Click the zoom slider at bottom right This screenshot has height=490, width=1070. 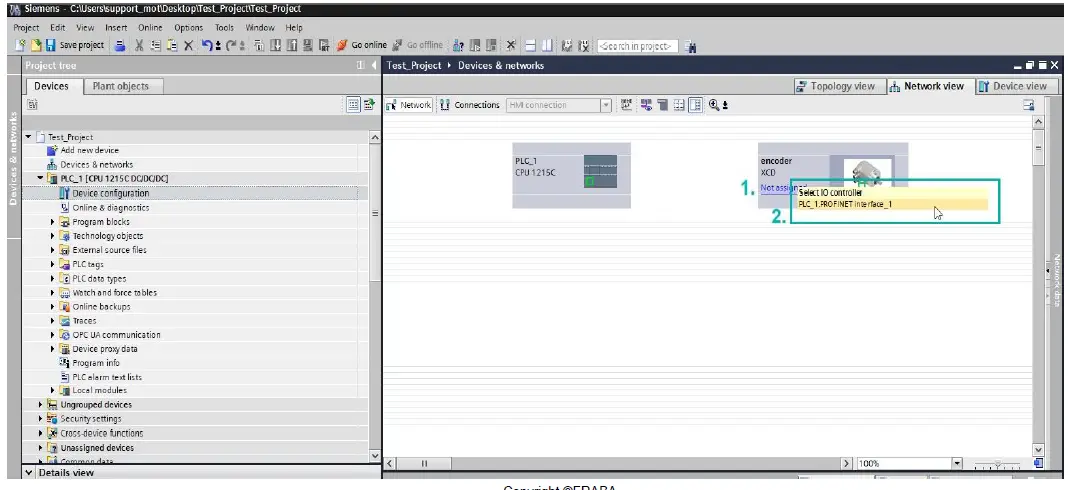click(998, 465)
